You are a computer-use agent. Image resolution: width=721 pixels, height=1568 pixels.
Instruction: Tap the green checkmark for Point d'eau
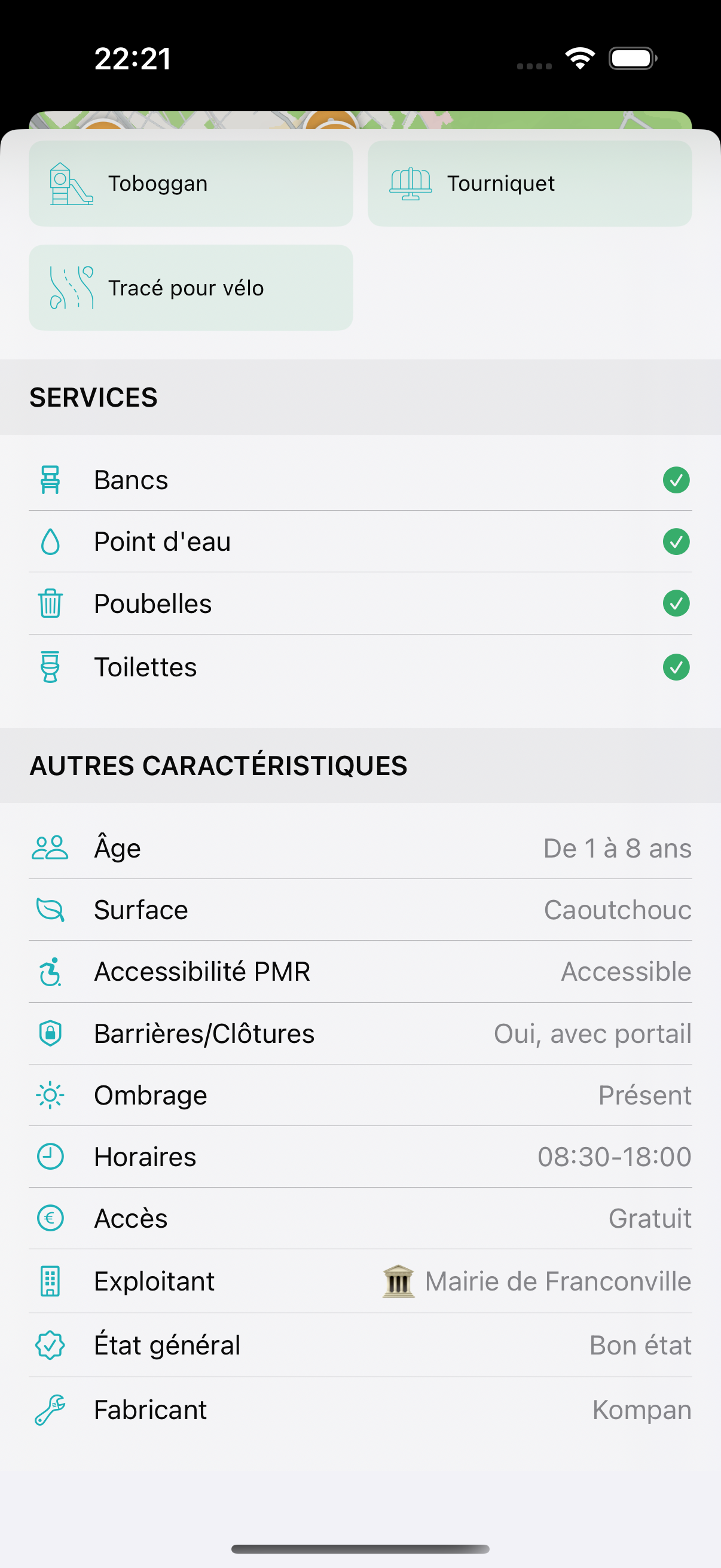click(x=676, y=542)
